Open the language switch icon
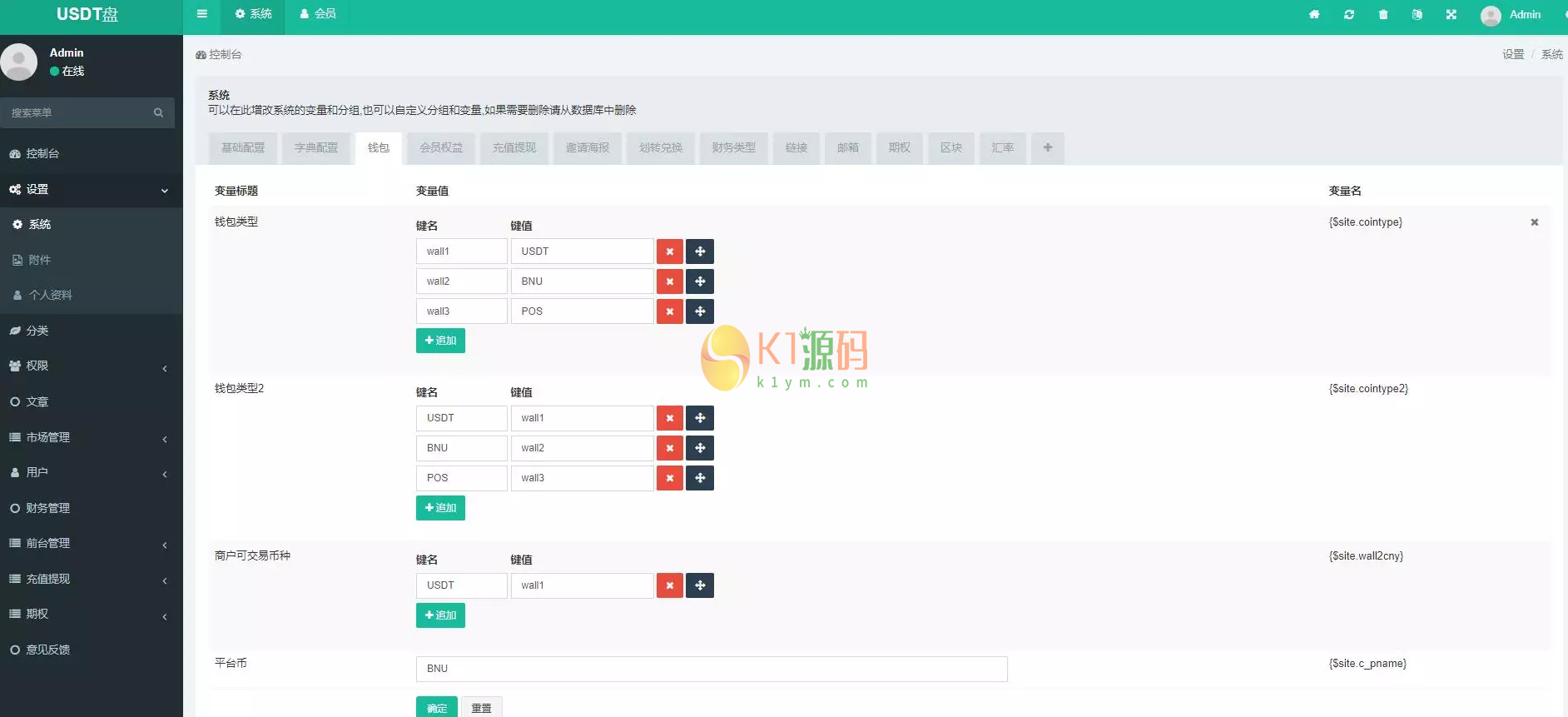1568x717 pixels. (x=1417, y=14)
